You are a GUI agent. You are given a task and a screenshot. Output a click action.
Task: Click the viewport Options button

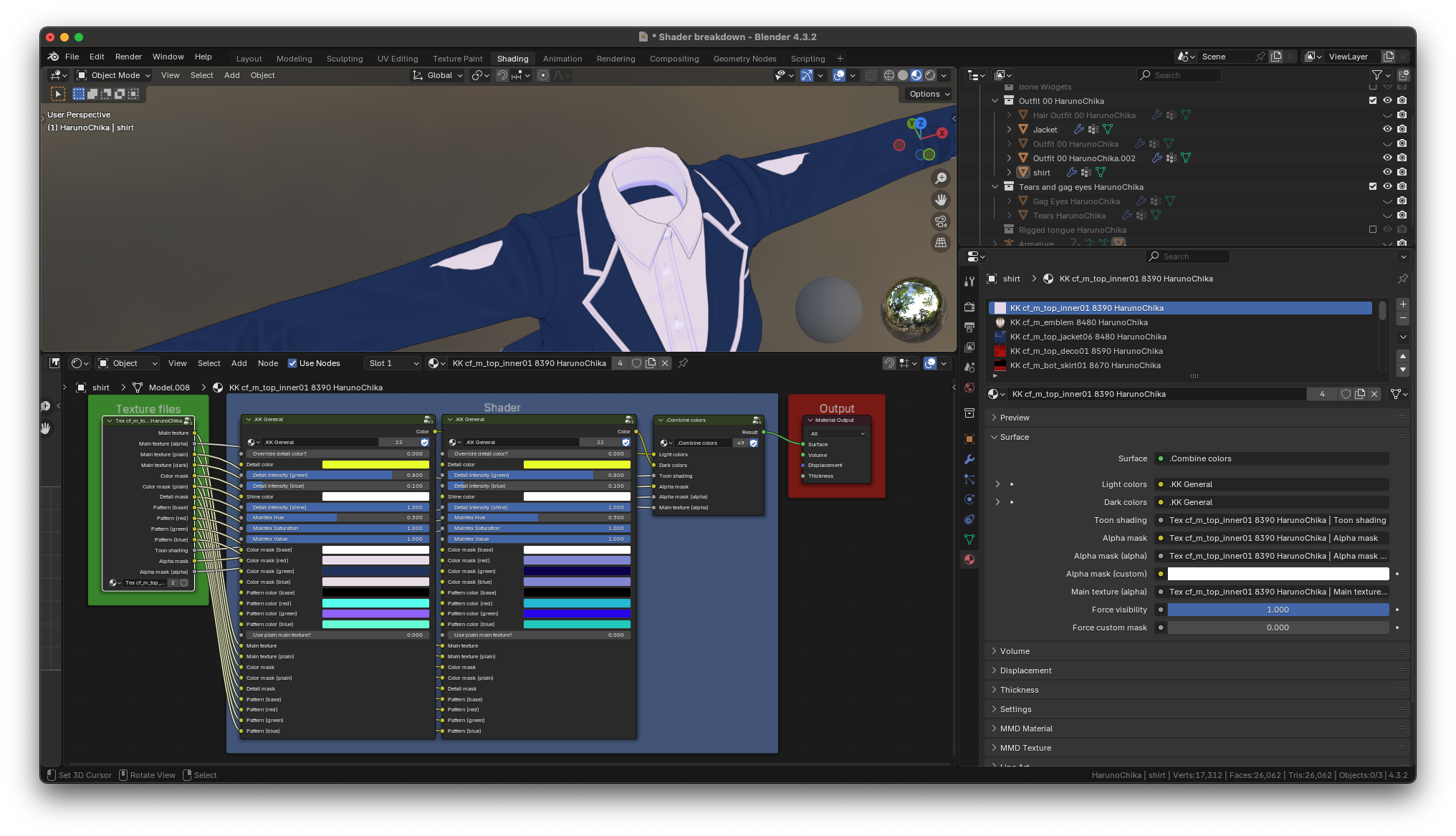pos(929,94)
